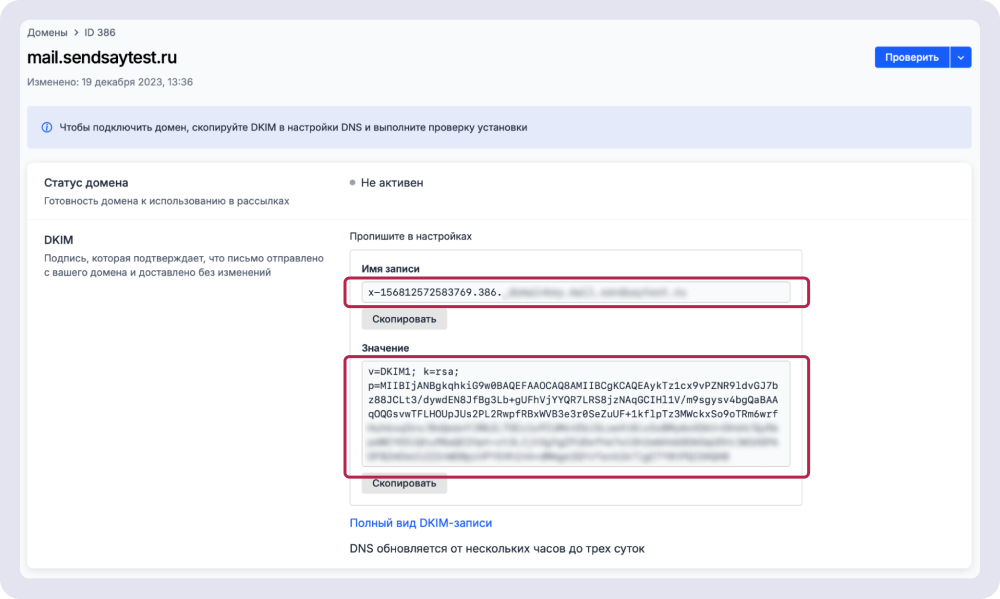Click the breadcrumb chevron separator after Домены
The height and width of the screenshot is (599, 1000).
pyautogui.click(x=76, y=33)
